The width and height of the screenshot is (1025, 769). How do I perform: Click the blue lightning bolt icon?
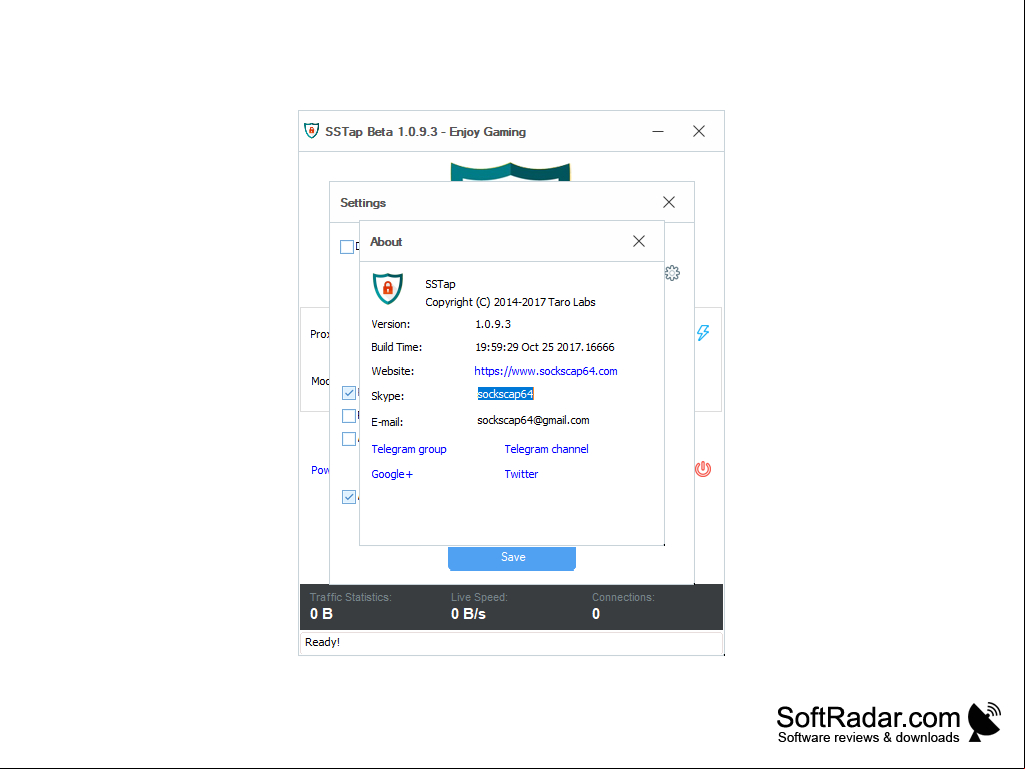703,333
